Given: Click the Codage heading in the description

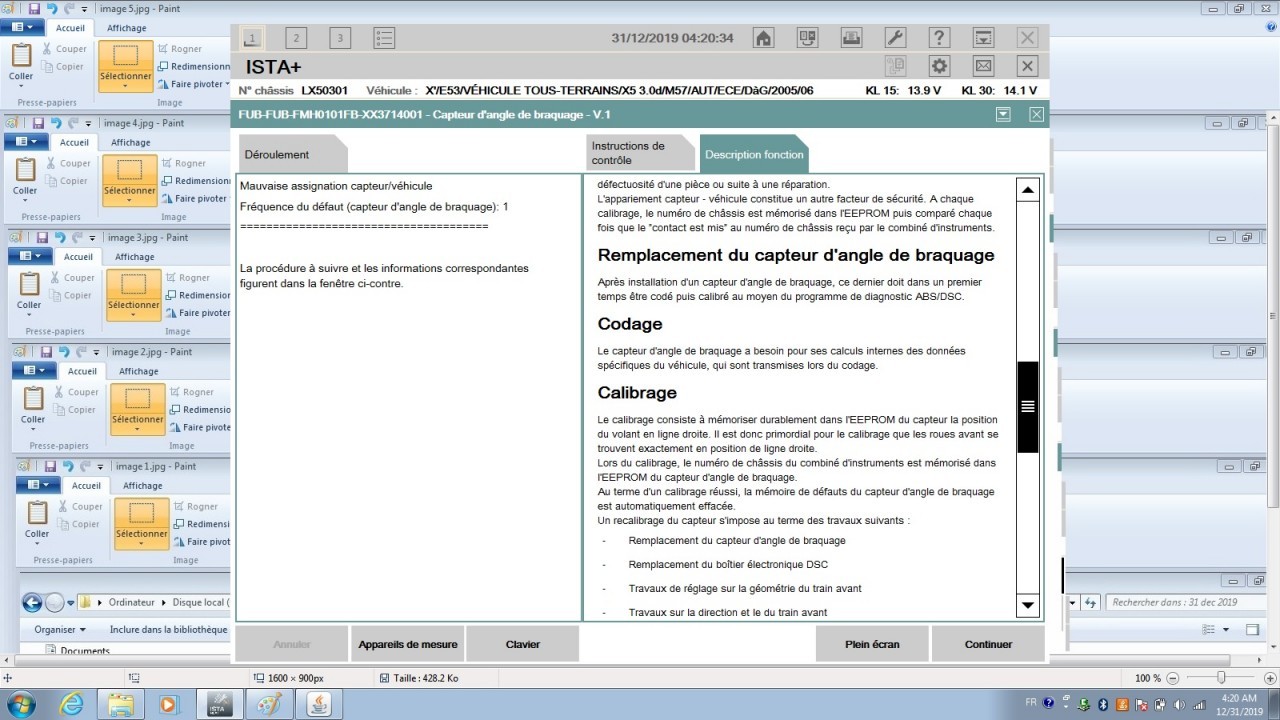Looking at the screenshot, I should [x=630, y=324].
